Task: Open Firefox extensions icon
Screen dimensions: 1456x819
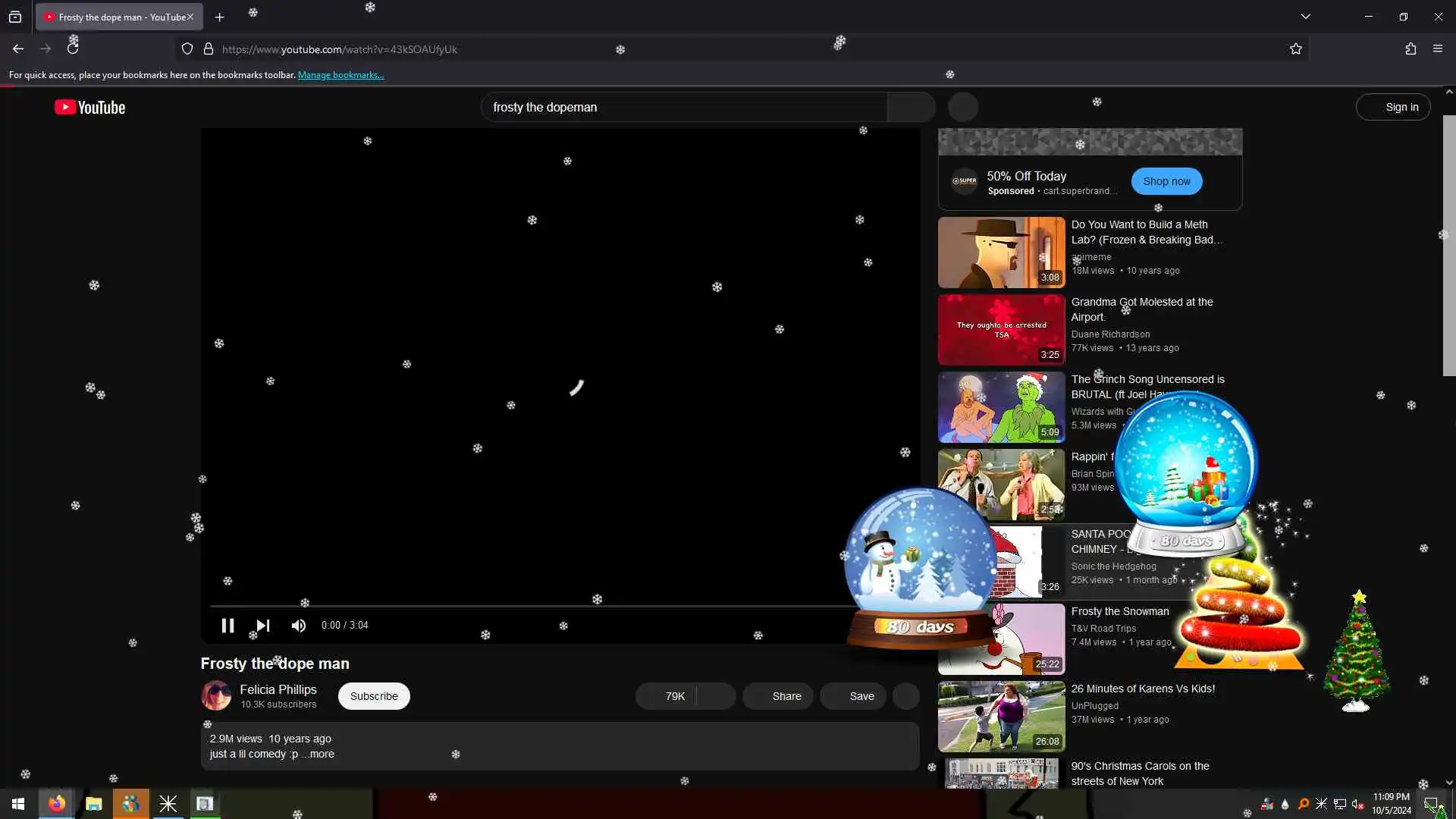Action: (1410, 49)
